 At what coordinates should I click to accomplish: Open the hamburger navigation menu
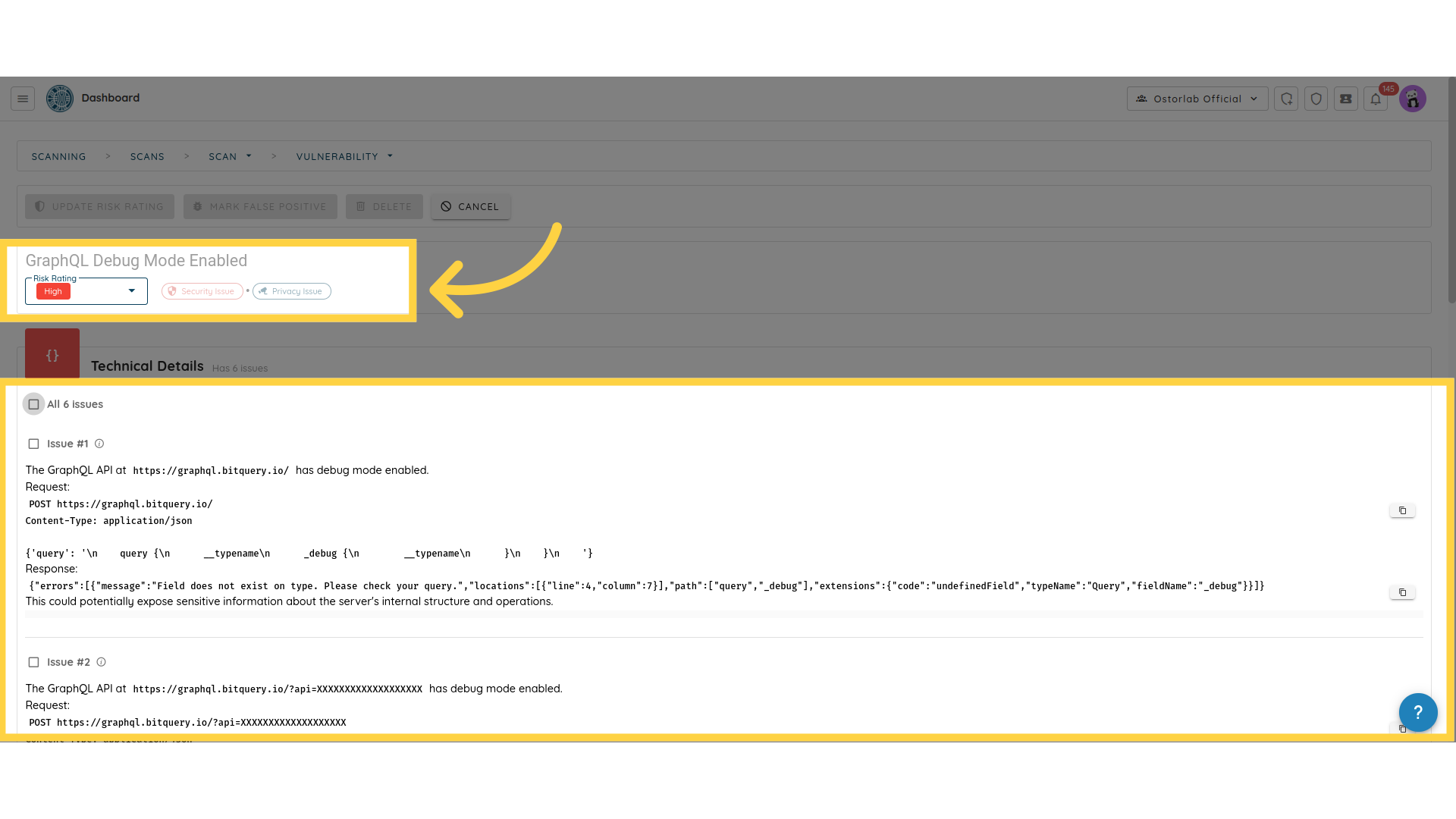23,99
